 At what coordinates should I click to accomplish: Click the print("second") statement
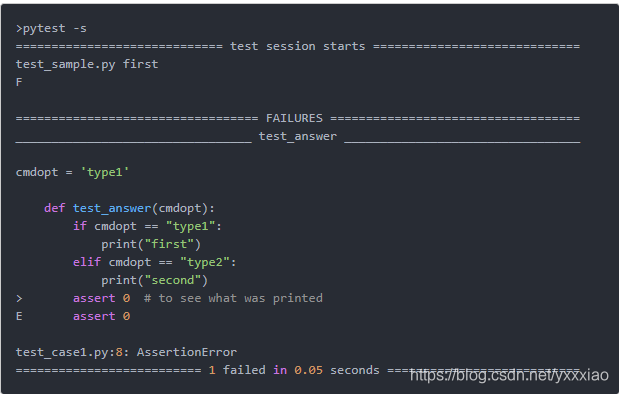tap(155, 280)
